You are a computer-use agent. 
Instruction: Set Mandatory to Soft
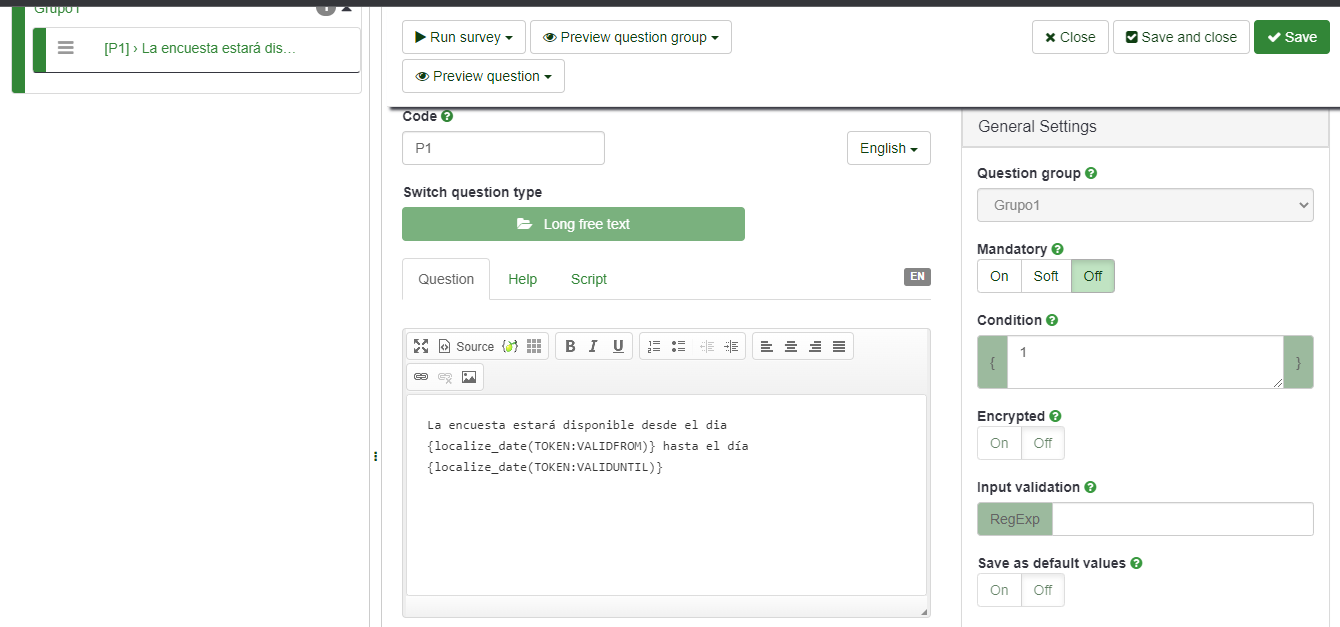(x=1046, y=276)
